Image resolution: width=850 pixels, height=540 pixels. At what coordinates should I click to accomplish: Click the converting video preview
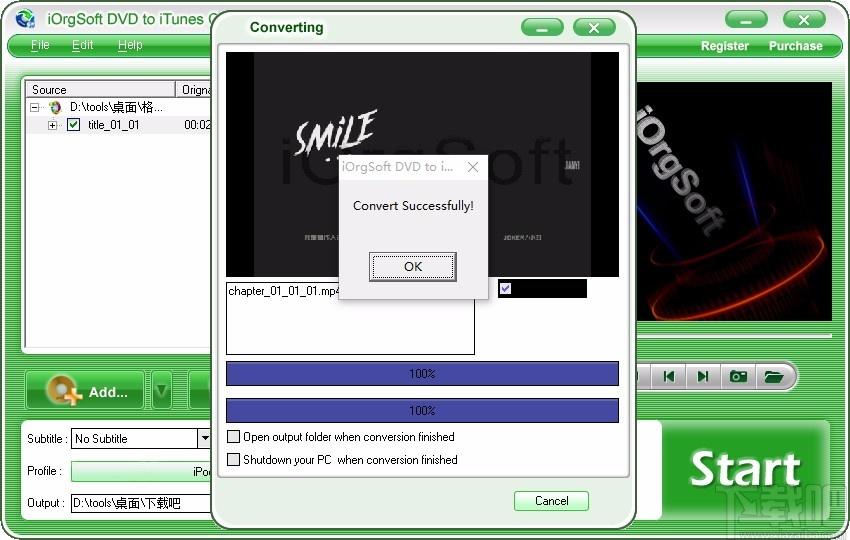click(422, 164)
